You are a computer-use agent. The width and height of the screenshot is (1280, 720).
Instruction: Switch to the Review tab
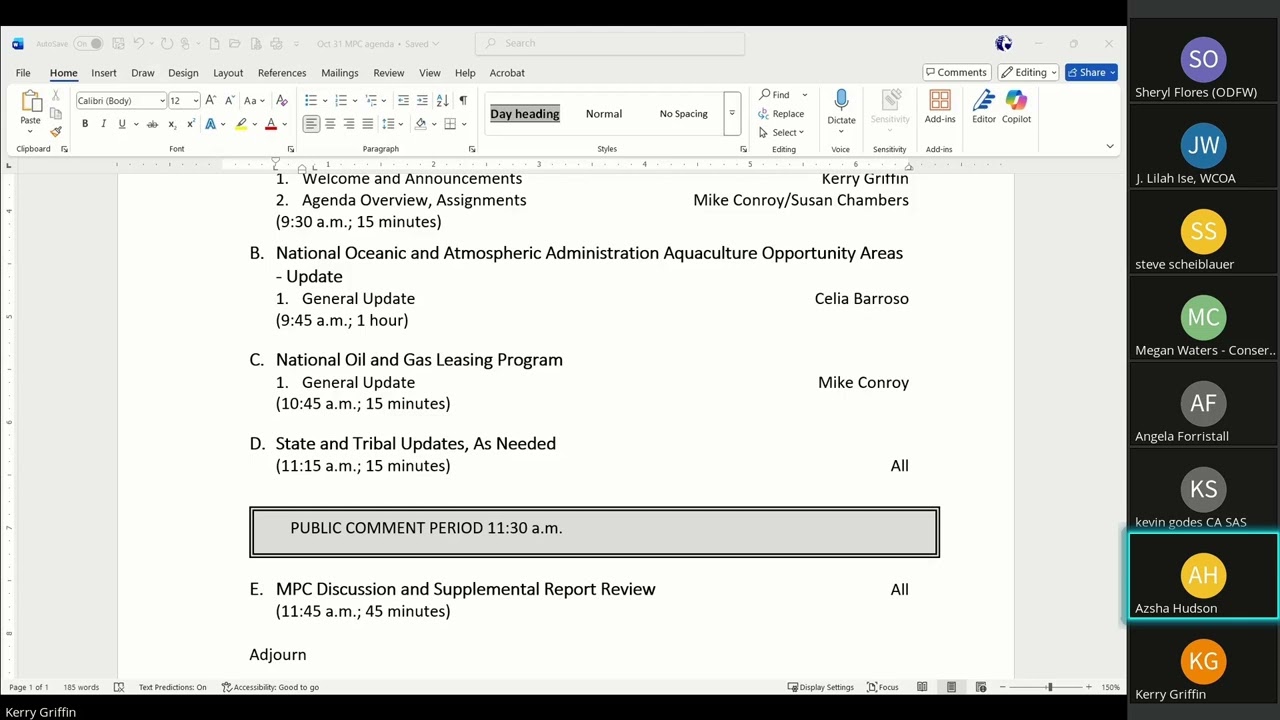coord(389,73)
